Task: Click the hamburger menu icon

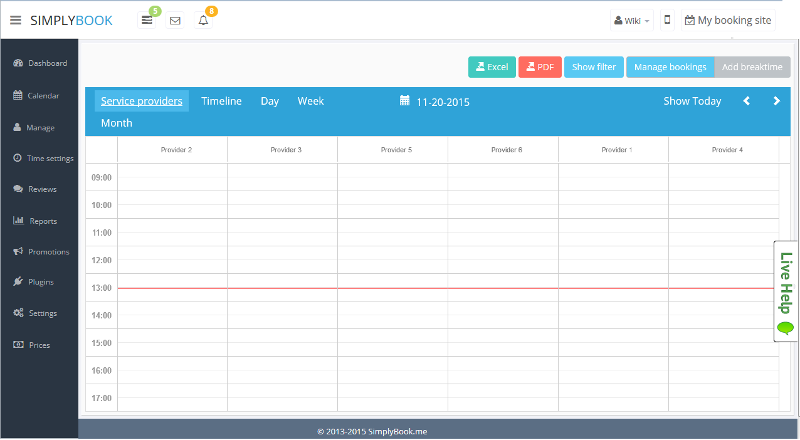Action: point(15,20)
